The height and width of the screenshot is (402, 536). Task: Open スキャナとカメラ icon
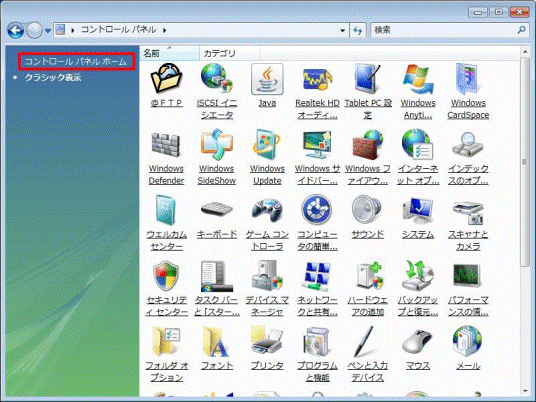[x=468, y=212]
